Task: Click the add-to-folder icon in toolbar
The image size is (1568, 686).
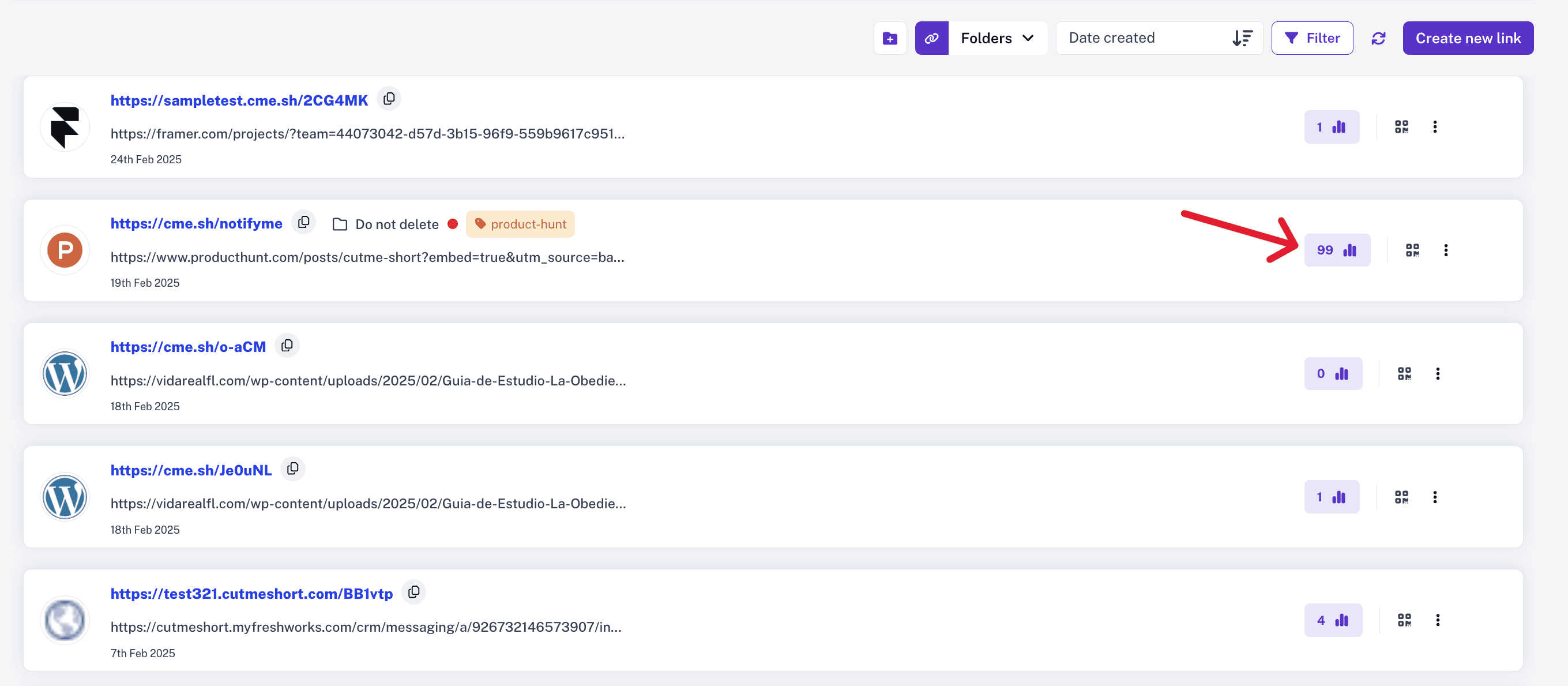Action: pyautogui.click(x=889, y=39)
